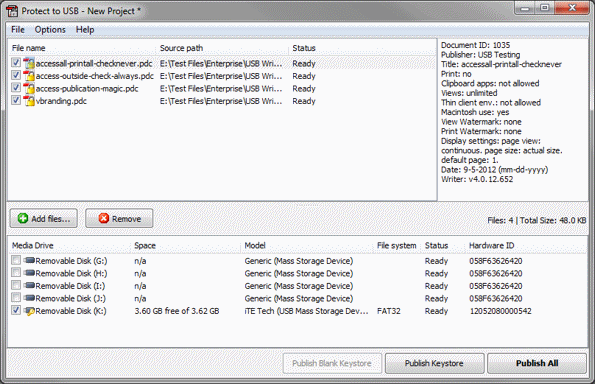Click the key drive icon for Removable Disk (K:)

click(29, 311)
